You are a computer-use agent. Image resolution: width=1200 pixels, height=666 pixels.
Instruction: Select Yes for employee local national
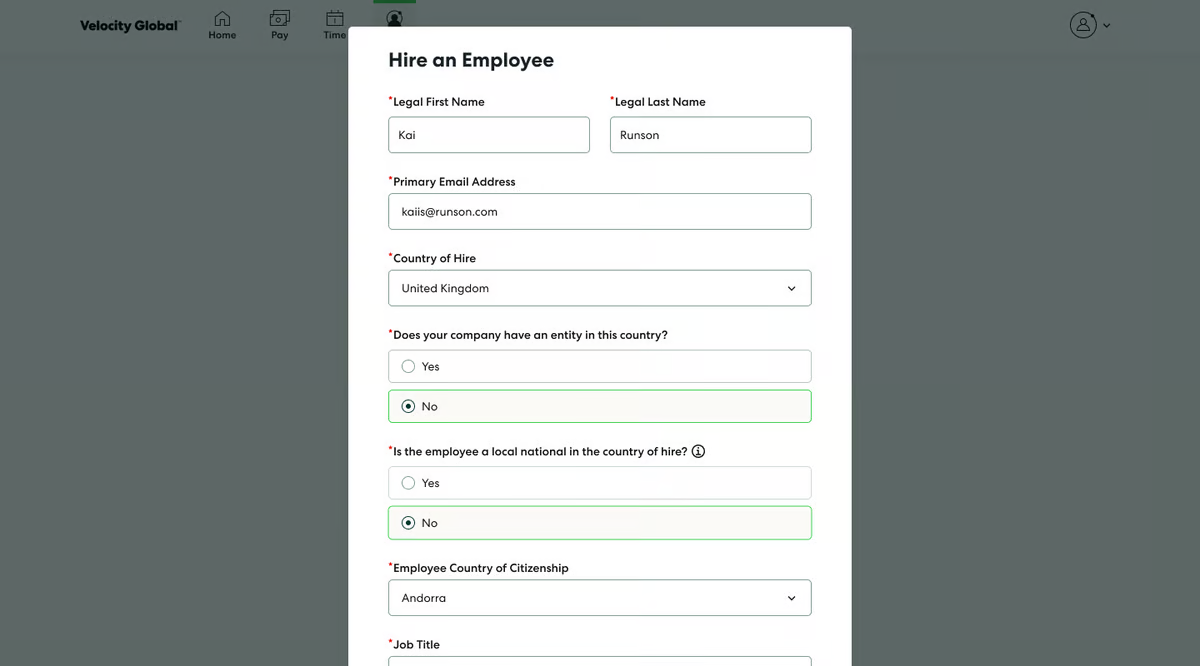pyautogui.click(x=408, y=483)
